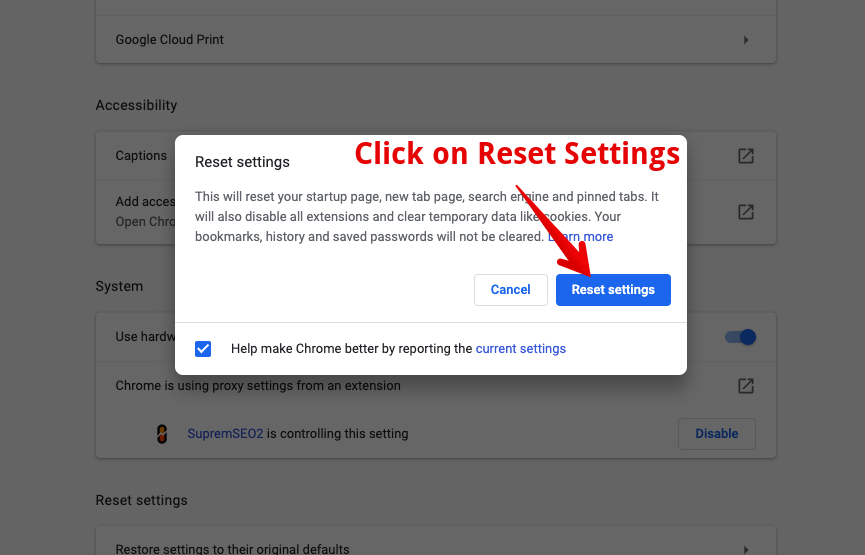Open the current settings link
Screen dimensions: 865x555
[x=521, y=349]
